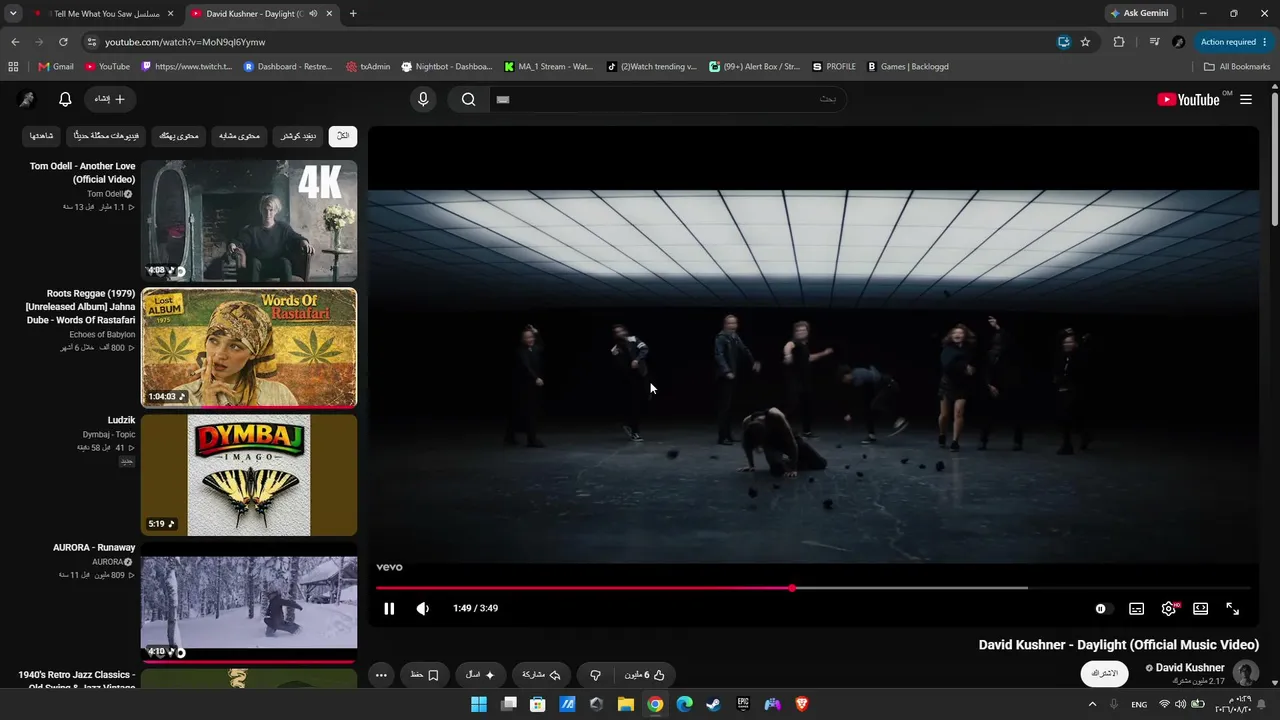Open the more actions three-dot menu
The height and width of the screenshot is (720, 1280).
(381, 675)
